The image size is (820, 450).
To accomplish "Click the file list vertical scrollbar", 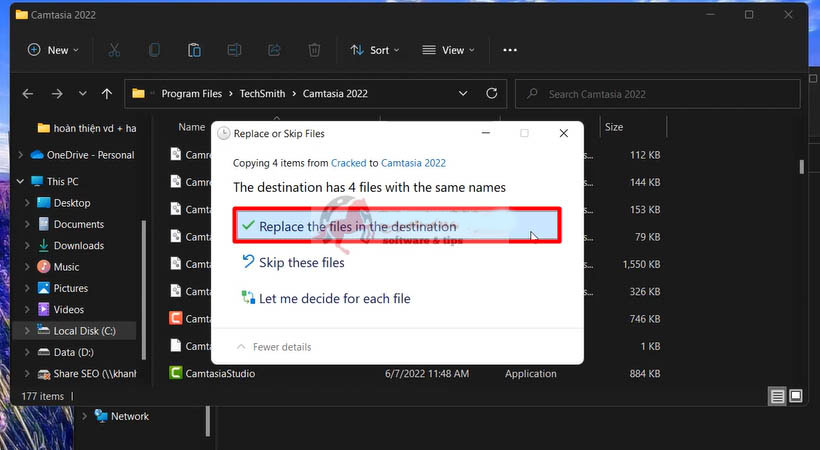I will pos(801,166).
